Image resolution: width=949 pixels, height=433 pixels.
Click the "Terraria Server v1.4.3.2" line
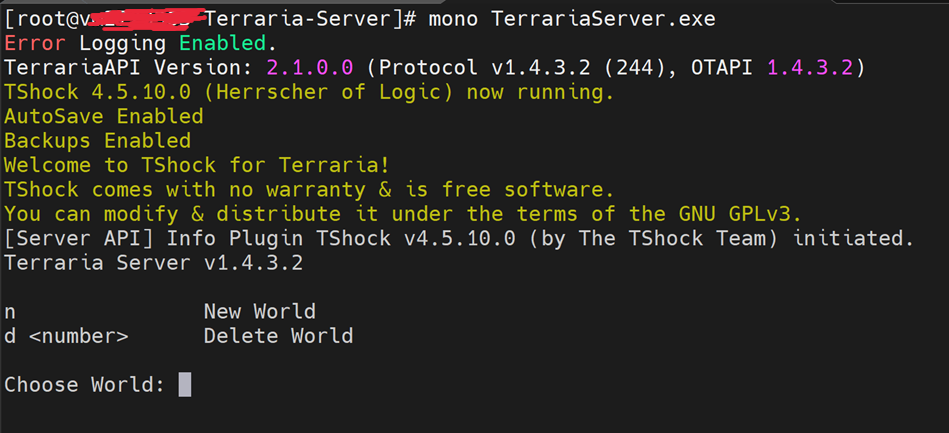[x=153, y=263]
